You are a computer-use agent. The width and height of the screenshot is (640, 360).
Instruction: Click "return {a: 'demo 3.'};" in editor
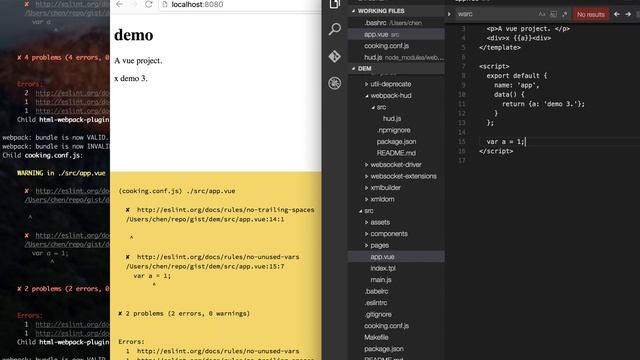[x=543, y=104]
